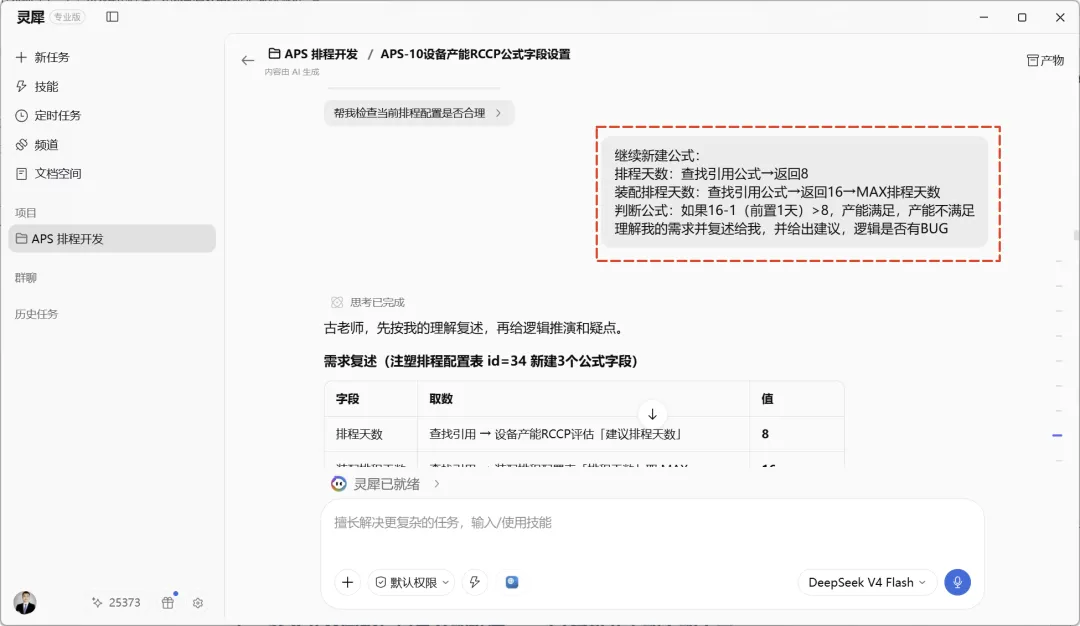This screenshot has width=1080, height=626.
Task: Focus the message input field
Action: (652, 523)
